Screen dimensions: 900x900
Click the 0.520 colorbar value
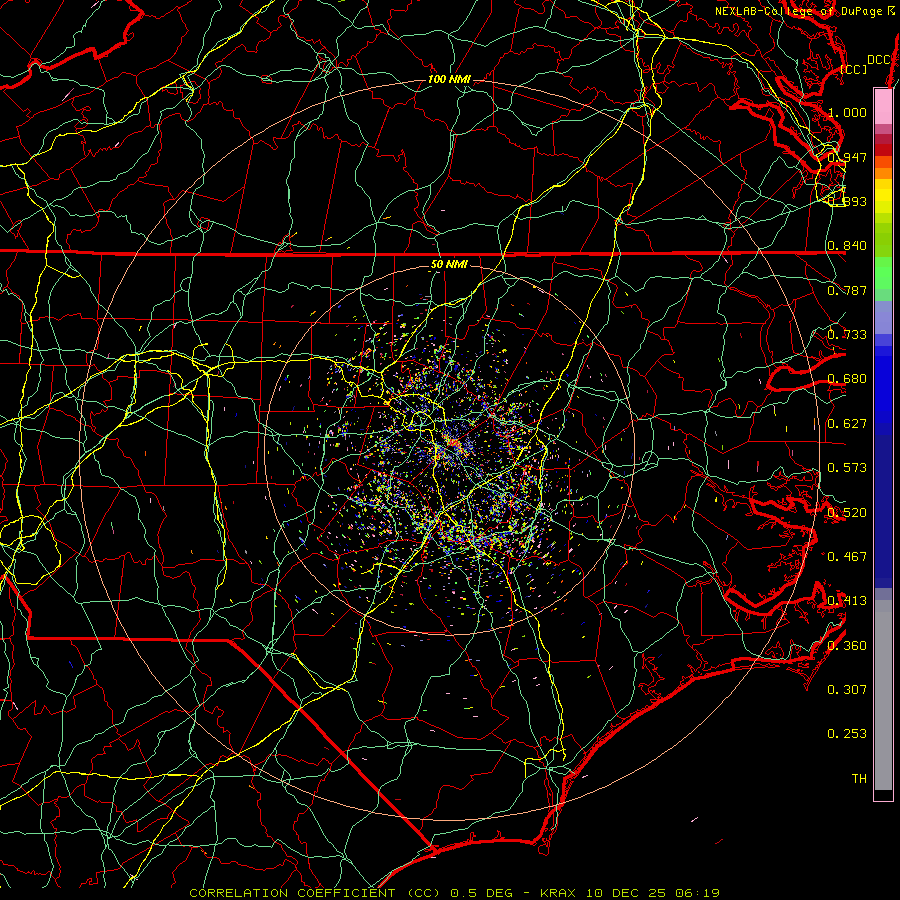tap(847, 512)
